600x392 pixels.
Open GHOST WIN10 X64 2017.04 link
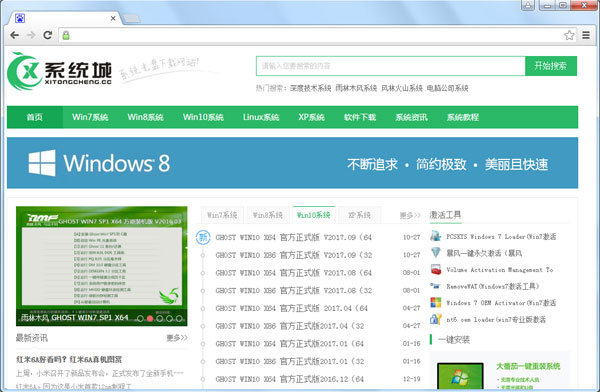click(x=292, y=308)
